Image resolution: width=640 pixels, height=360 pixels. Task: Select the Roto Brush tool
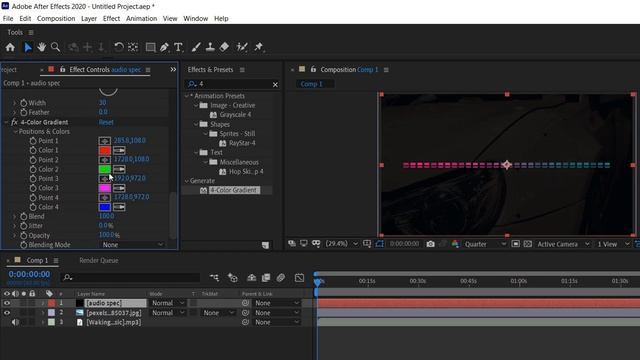coord(242,47)
